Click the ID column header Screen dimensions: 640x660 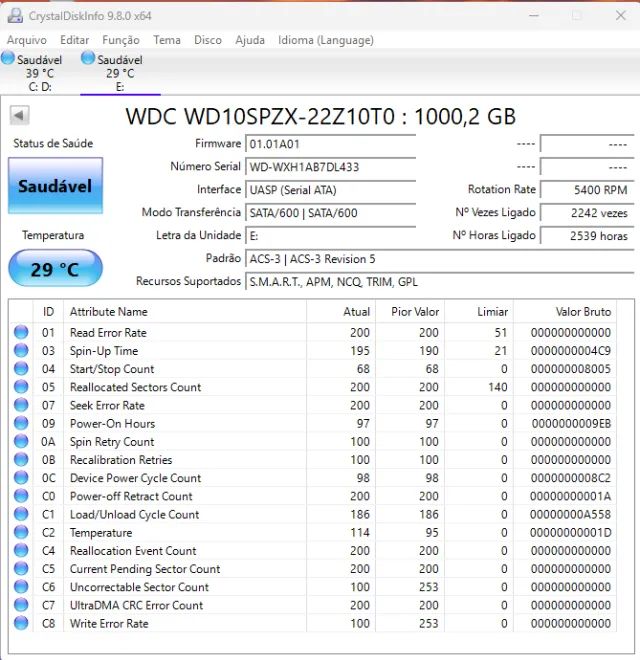tap(48, 311)
